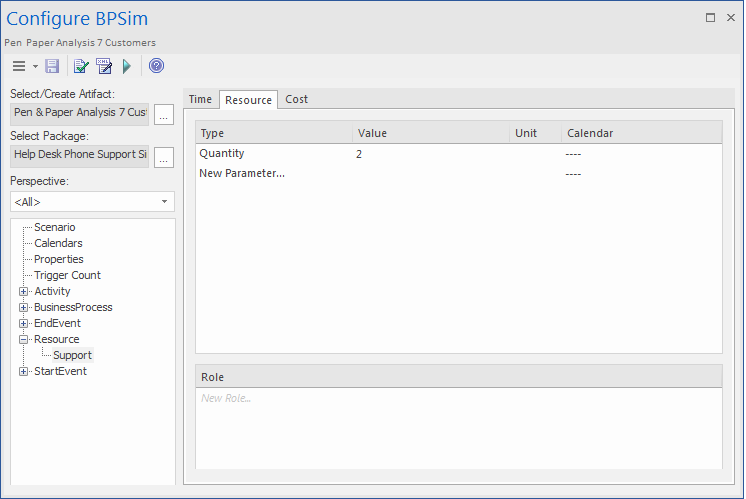The height and width of the screenshot is (499, 746).
Task: Expand the StartEvent tree node
Action: point(24,372)
